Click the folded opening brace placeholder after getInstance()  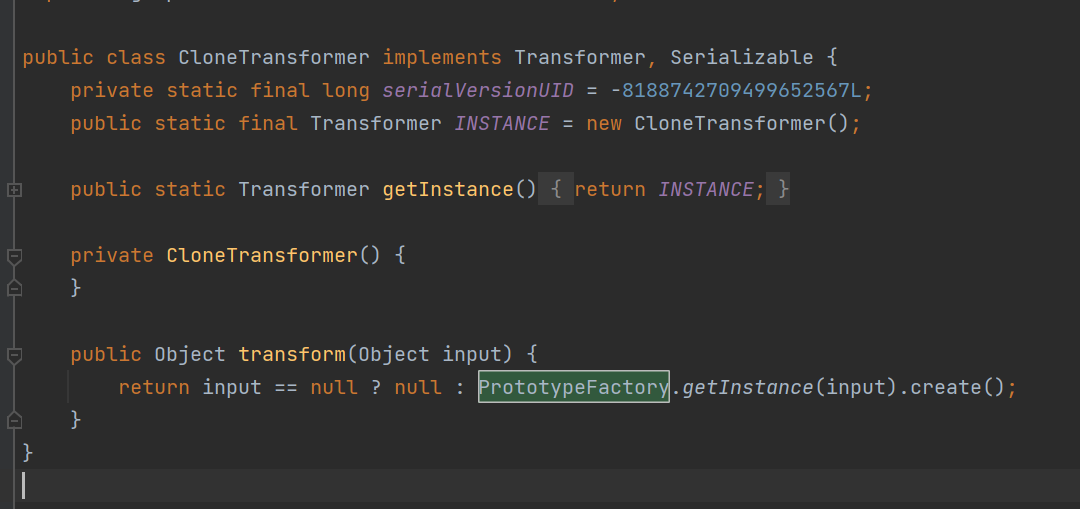tap(557, 190)
